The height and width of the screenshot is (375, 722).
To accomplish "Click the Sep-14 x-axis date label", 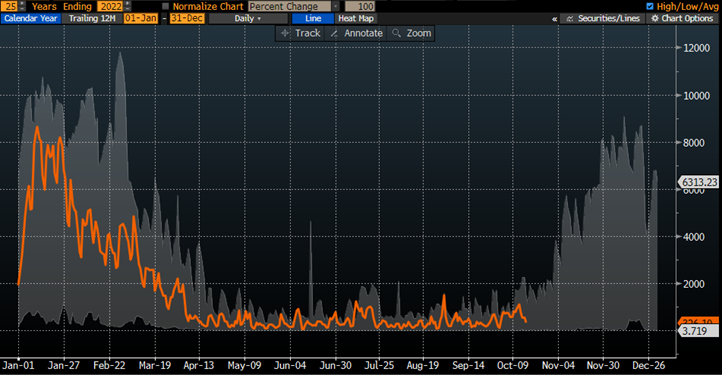I will point(468,365).
